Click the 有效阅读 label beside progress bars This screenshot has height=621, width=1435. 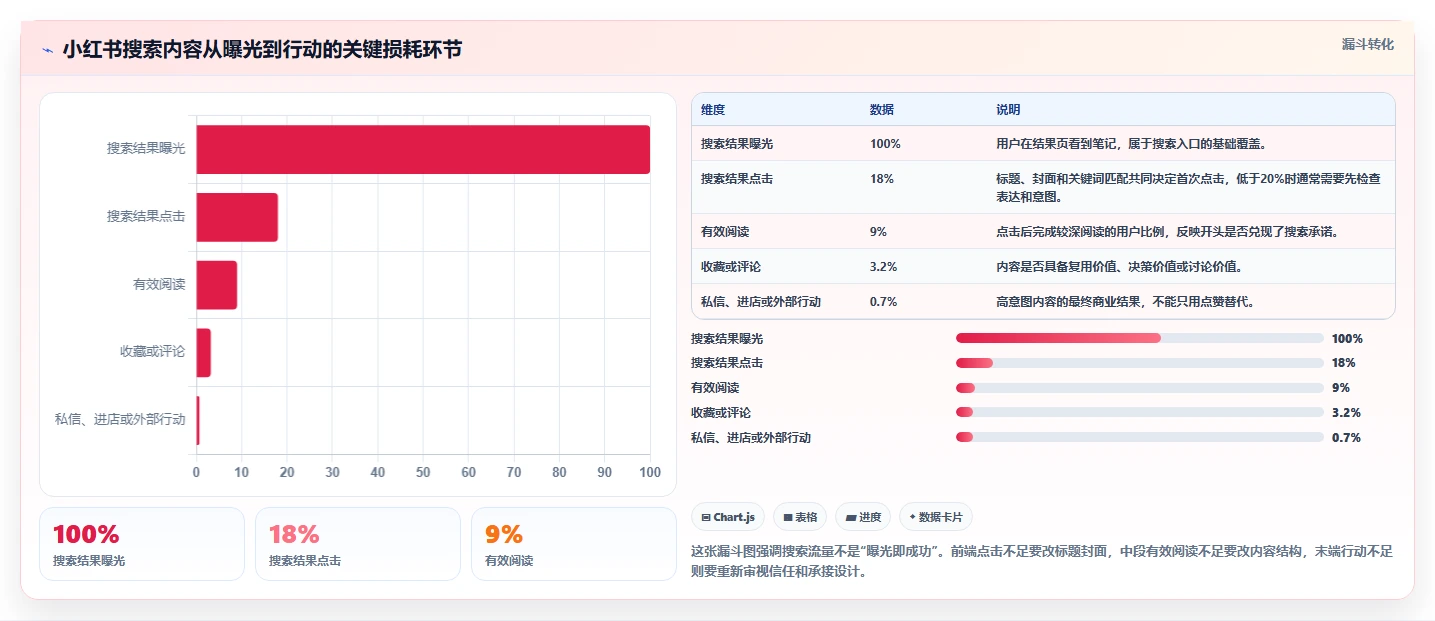click(x=715, y=388)
